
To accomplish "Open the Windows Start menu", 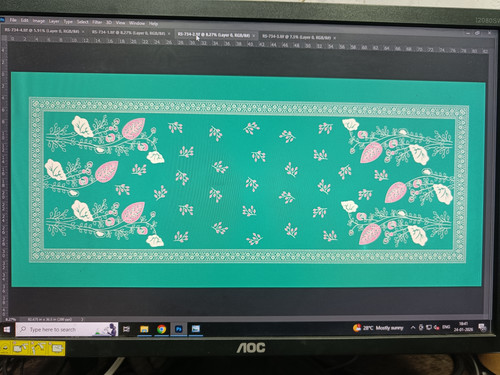I will pyautogui.click(x=6, y=329).
